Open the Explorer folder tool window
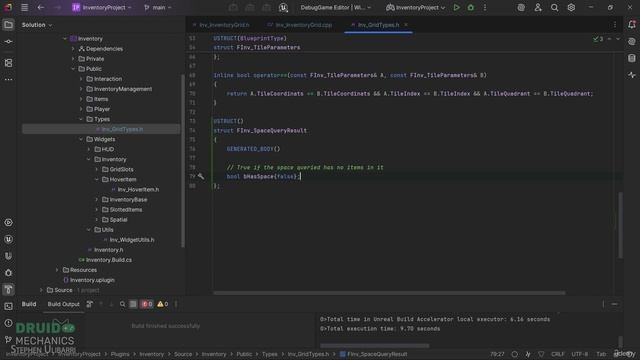This screenshot has width=640, height=360. pos(8,25)
